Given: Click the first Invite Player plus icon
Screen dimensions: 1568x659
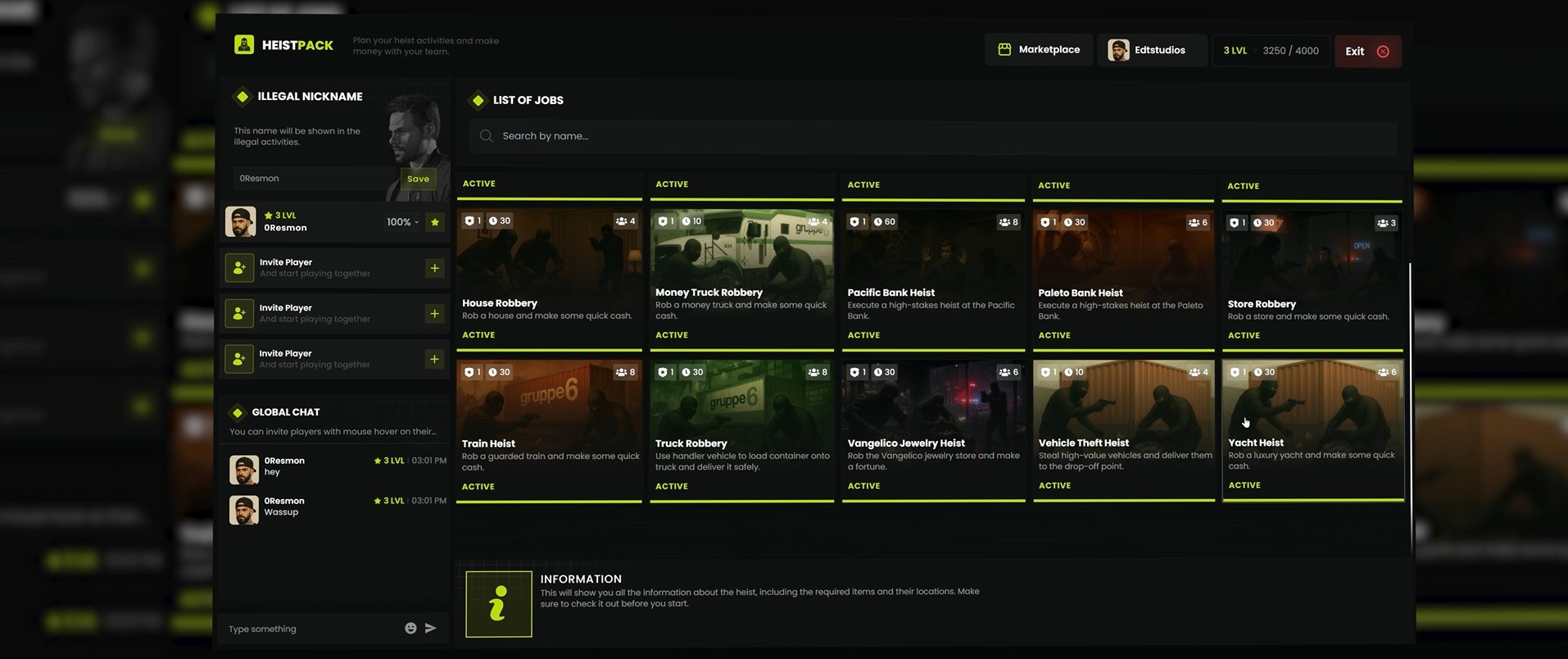Looking at the screenshot, I should tap(435, 268).
